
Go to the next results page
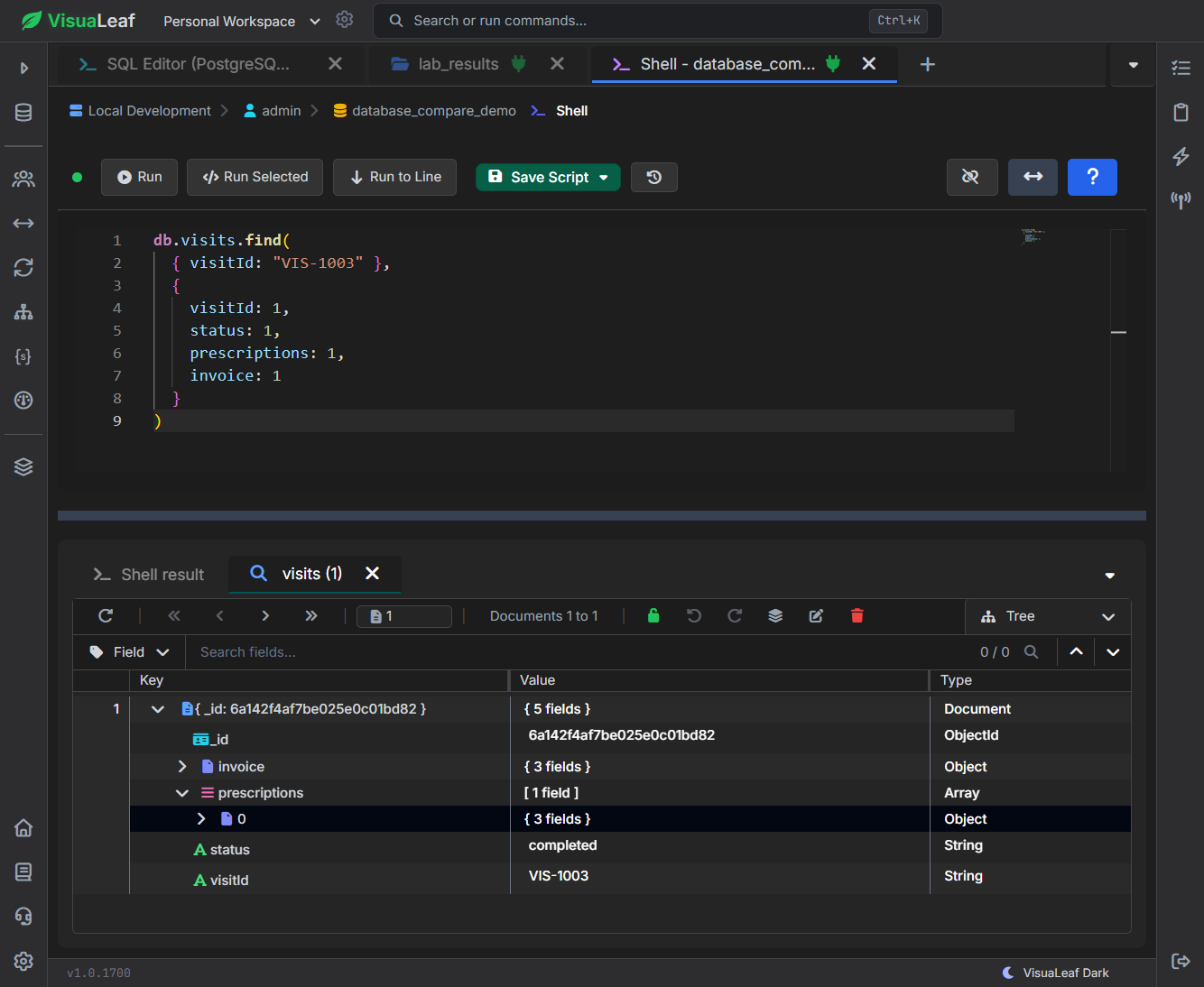coord(264,615)
